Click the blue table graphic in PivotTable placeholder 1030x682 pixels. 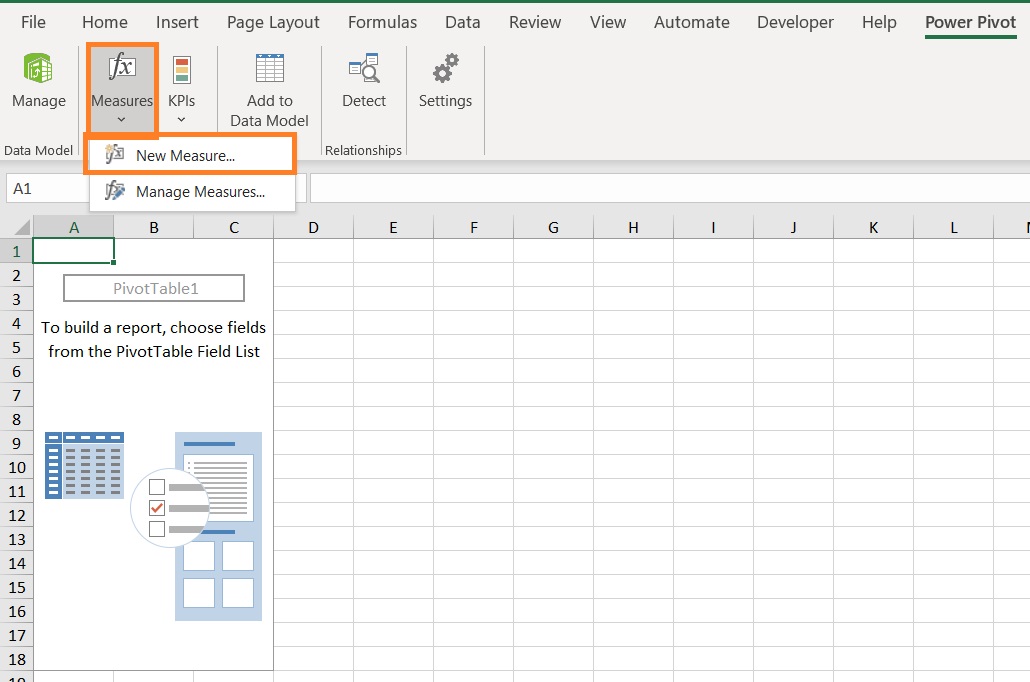pos(84,465)
